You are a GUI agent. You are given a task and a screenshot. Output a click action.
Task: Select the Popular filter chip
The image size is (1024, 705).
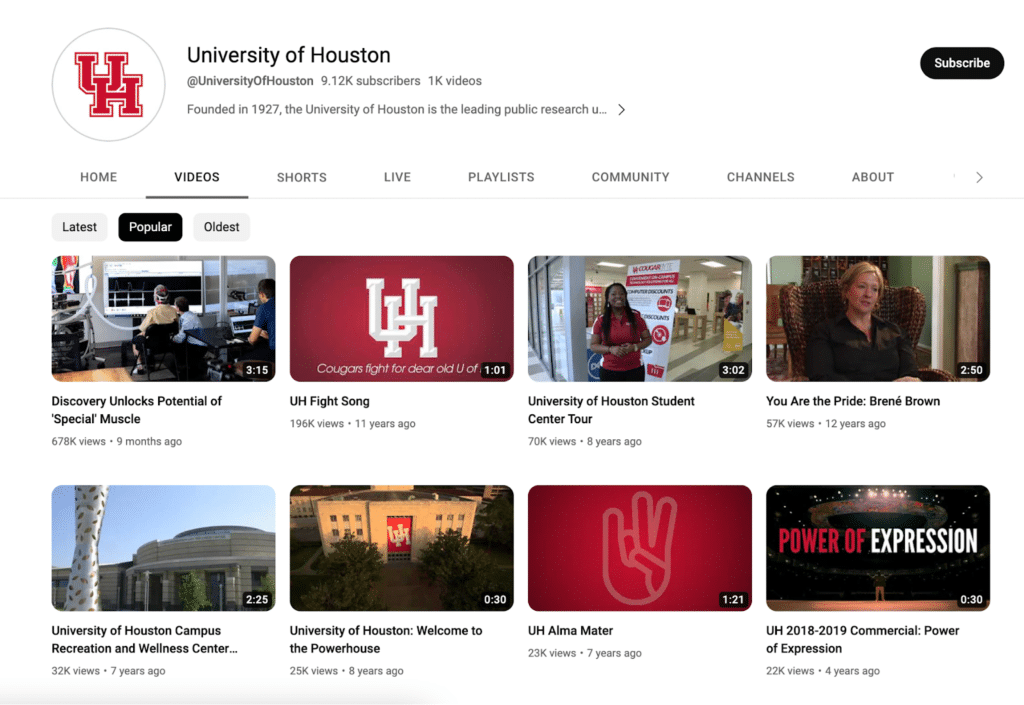pyautogui.click(x=150, y=227)
